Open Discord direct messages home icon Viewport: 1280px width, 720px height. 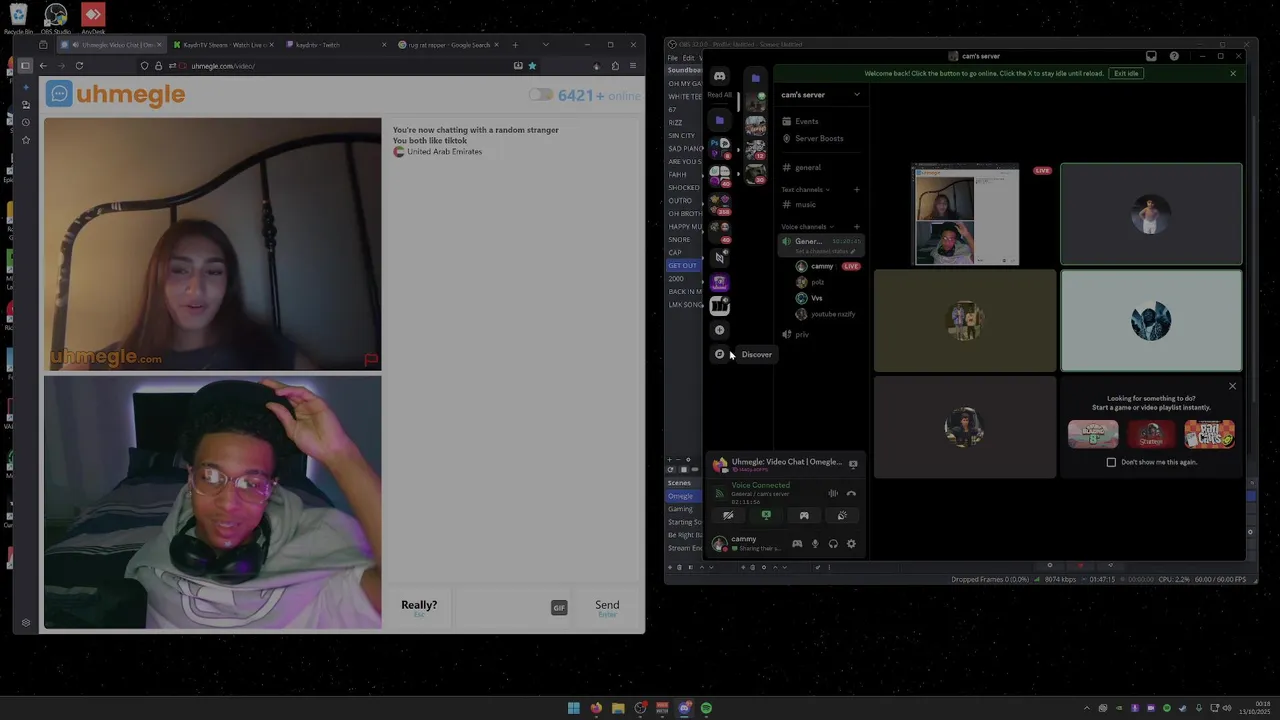pyautogui.click(x=719, y=76)
